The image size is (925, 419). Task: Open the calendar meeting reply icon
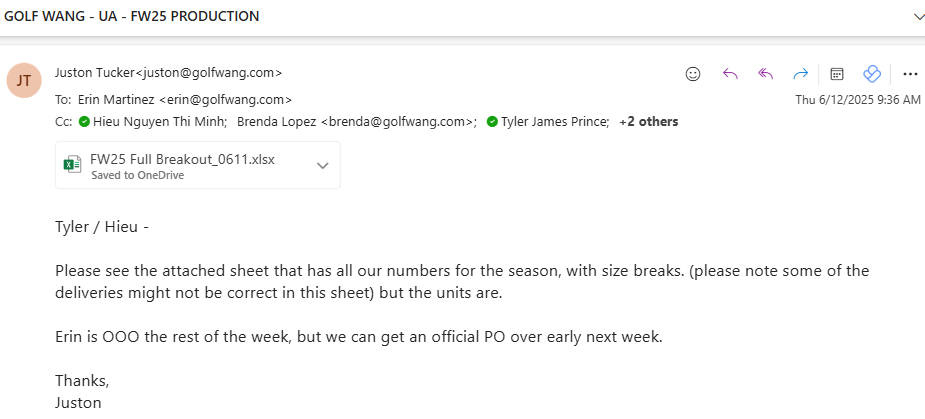point(838,73)
